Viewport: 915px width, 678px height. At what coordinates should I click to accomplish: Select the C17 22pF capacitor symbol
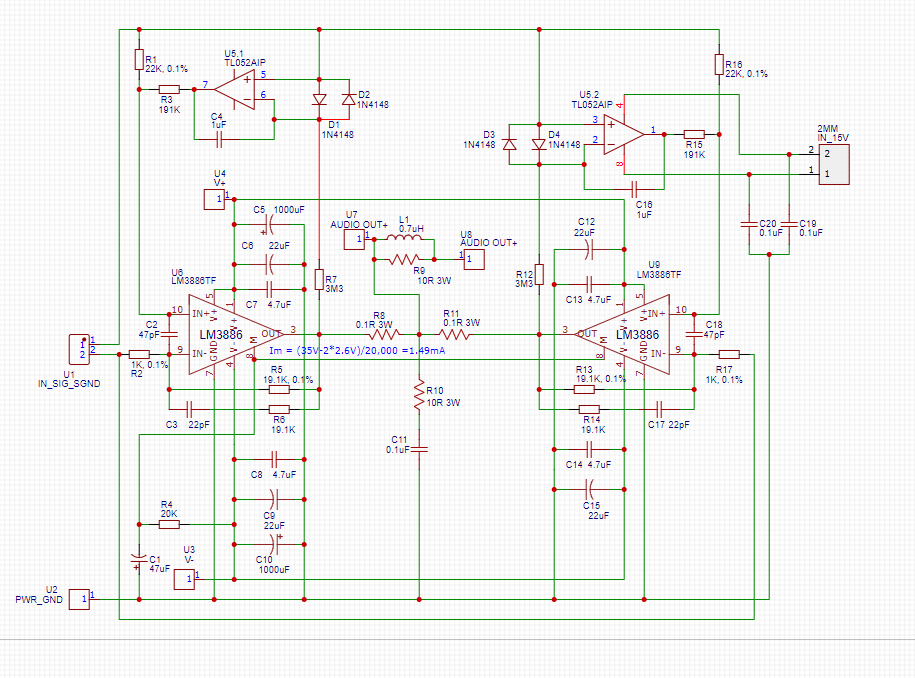659,409
